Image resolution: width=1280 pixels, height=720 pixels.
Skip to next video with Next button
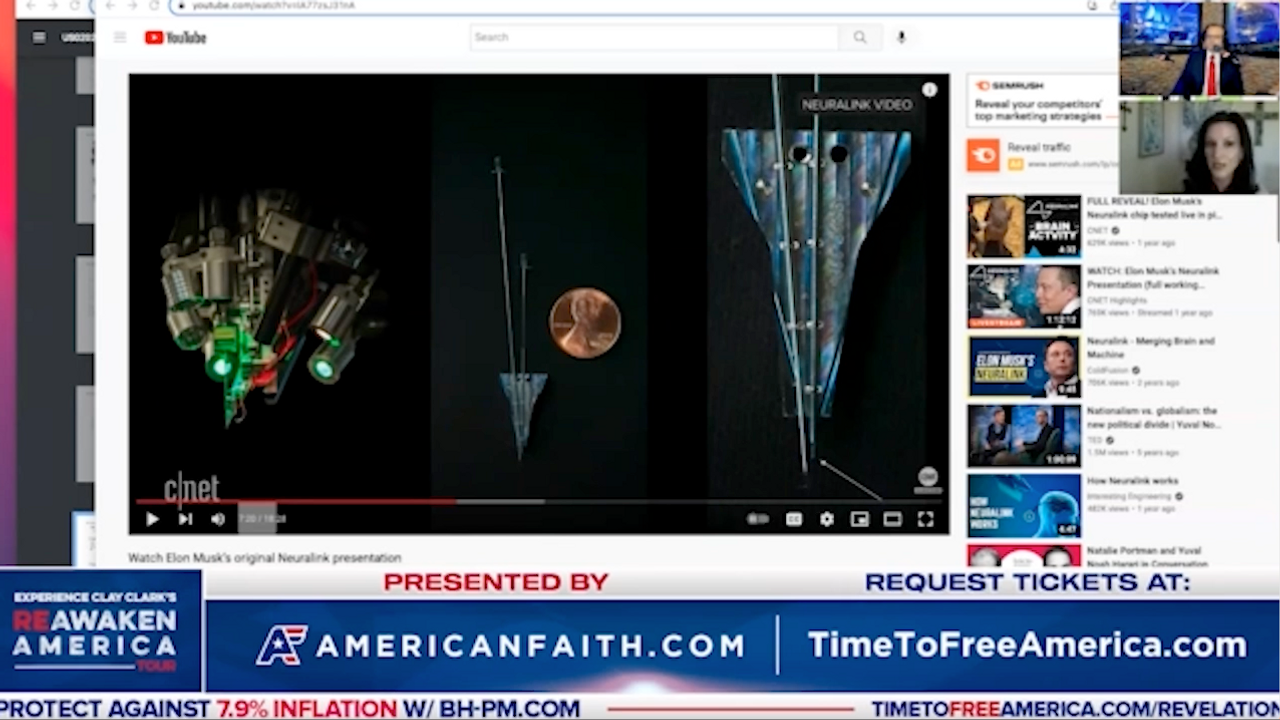(x=185, y=519)
